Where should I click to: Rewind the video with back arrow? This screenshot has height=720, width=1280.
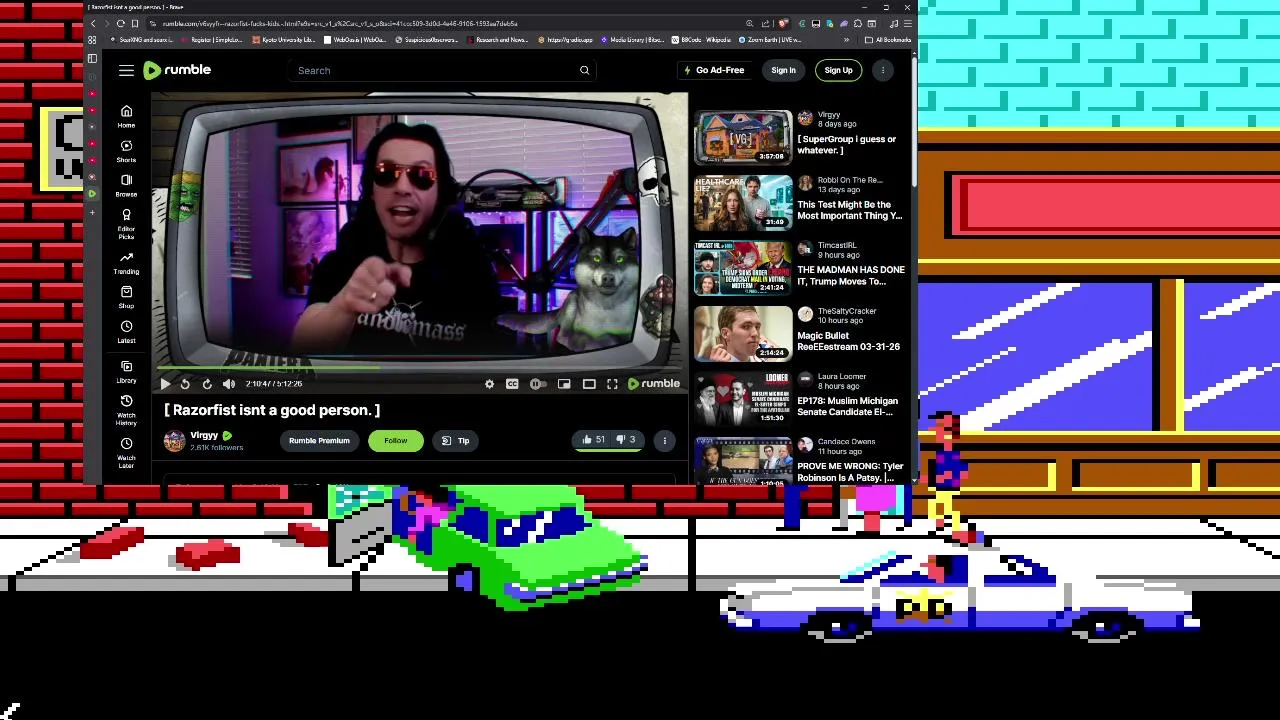(185, 384)
